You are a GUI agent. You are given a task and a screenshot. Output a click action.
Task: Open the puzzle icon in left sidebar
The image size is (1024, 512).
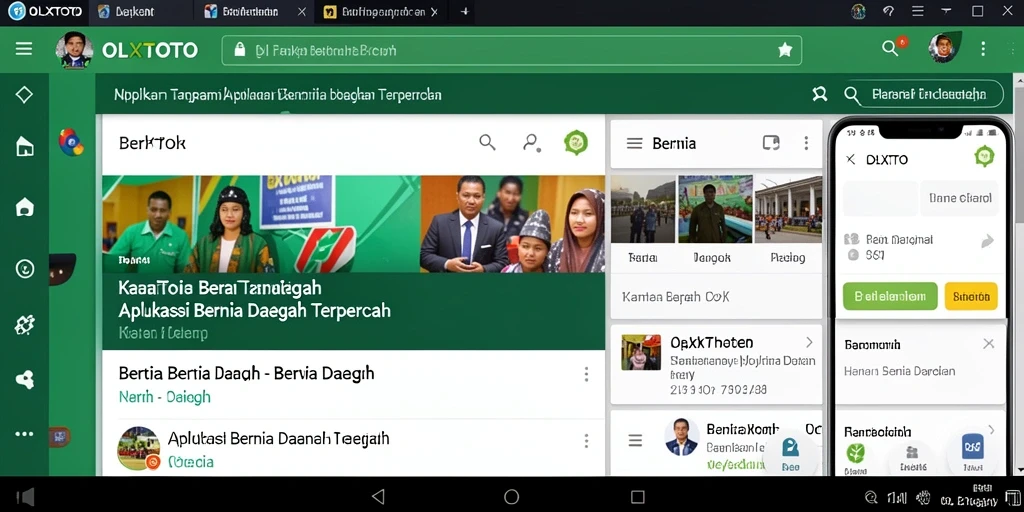[x=24, y=325]
